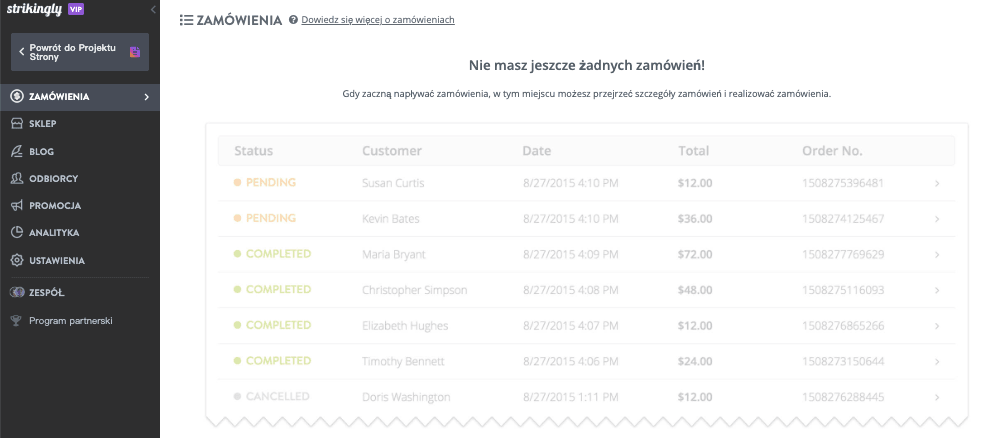This screenshot has height=438, width=981.
Task: Go to the Analityka section
Action: coord(54,232)
